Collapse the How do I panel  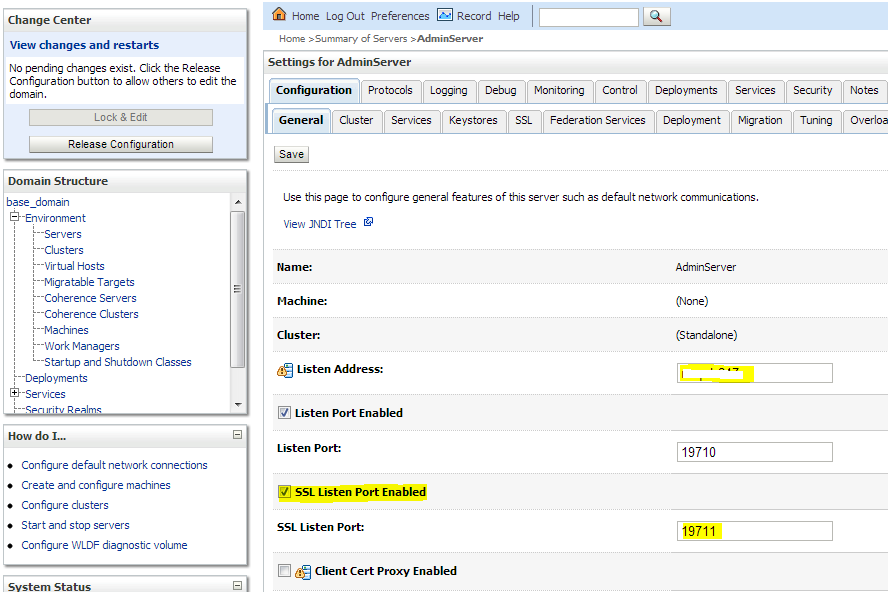coord(238,435)
